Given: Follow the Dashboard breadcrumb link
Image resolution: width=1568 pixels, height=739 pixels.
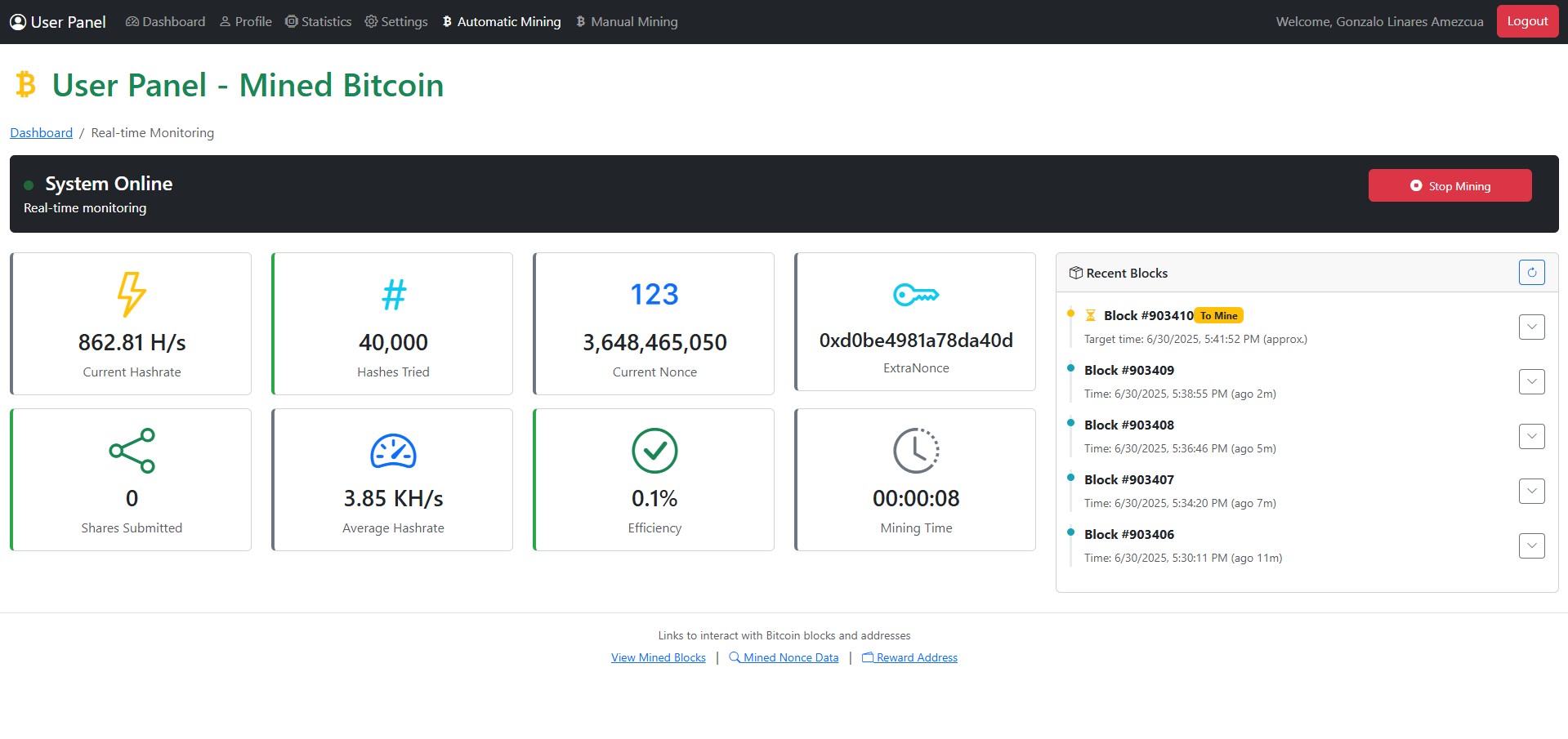Looking at the screenshot, I should tap(41, 132).
